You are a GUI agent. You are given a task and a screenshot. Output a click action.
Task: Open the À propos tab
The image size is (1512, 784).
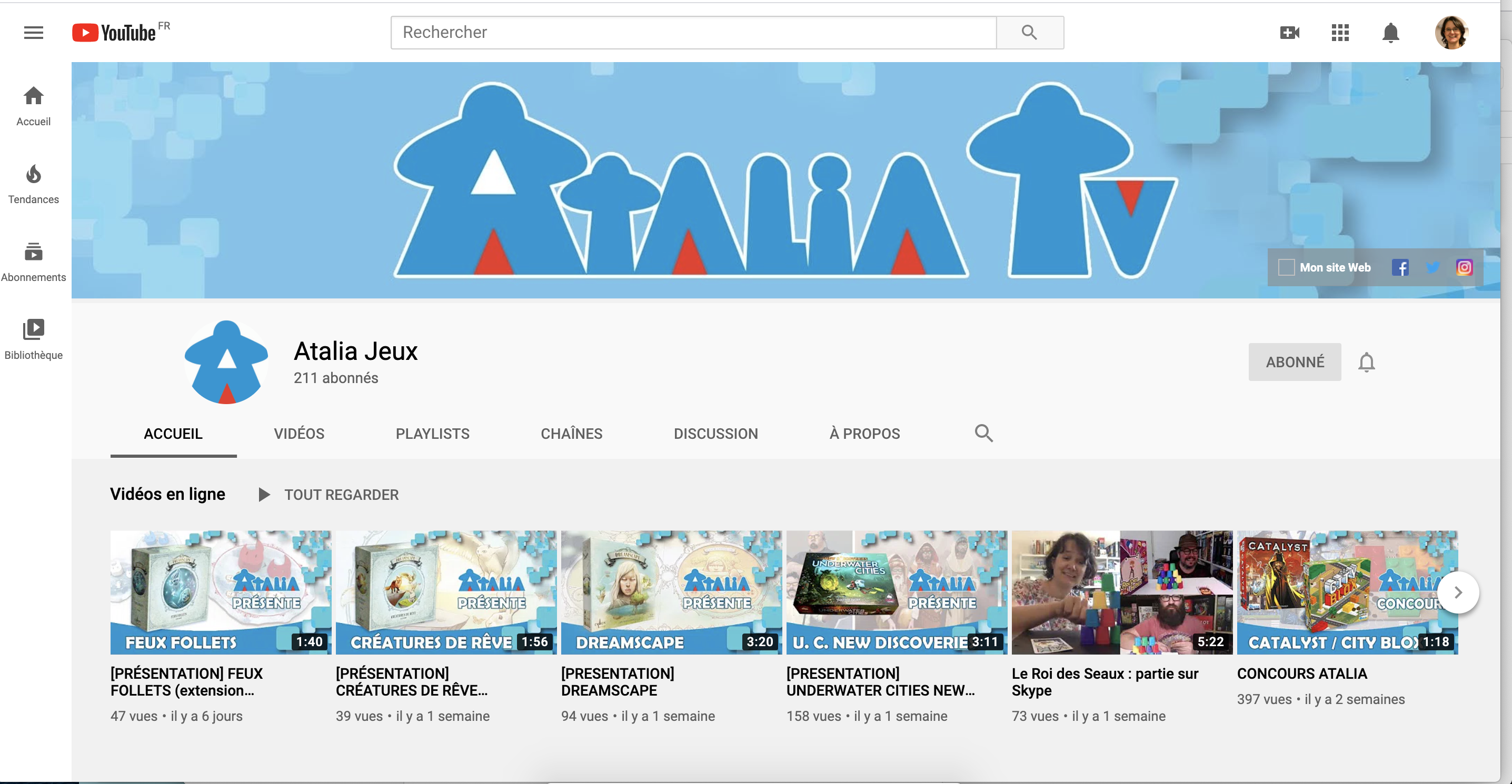tap(864, 434)
